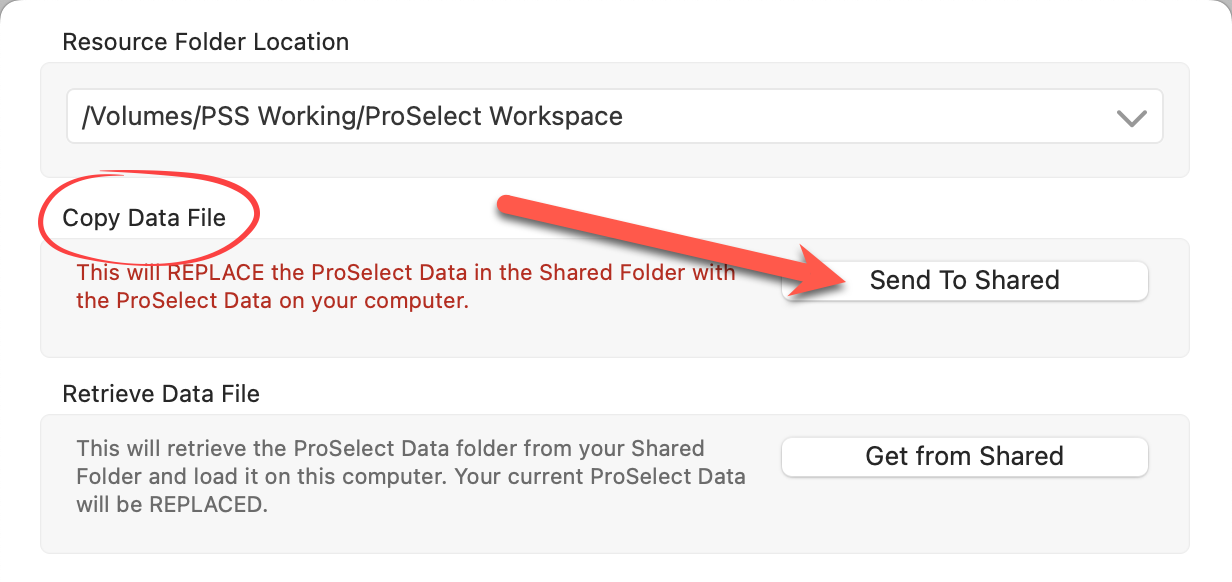Click the gray retrieve description text
Viewport: 1232px width, 582px height.
tap(410, 476)
